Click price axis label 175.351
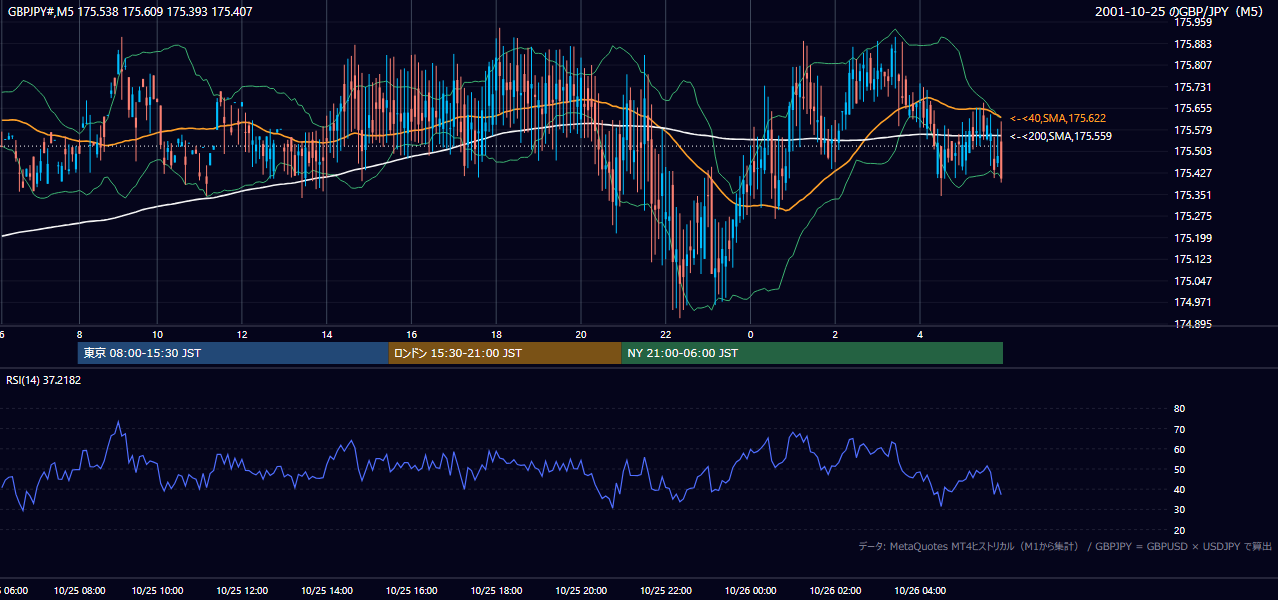 pyautogui.click(x=1193, y=195)
